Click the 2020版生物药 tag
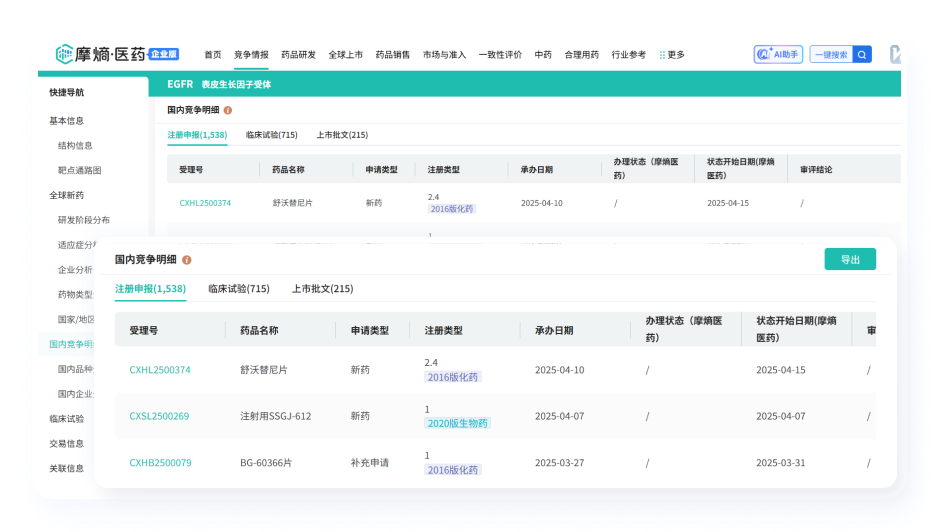Viewport: 940px width, 532px height. tap(457, 423)
